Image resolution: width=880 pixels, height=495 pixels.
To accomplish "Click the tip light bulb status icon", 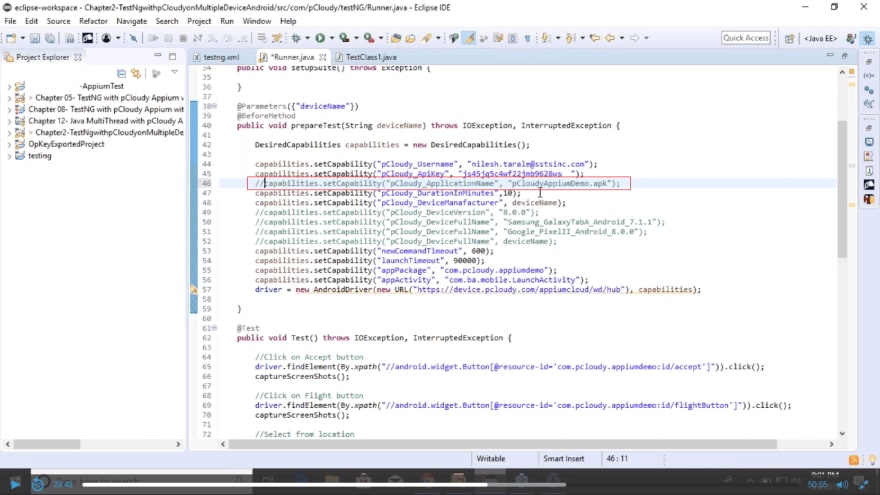I will (x=872, y=460).
